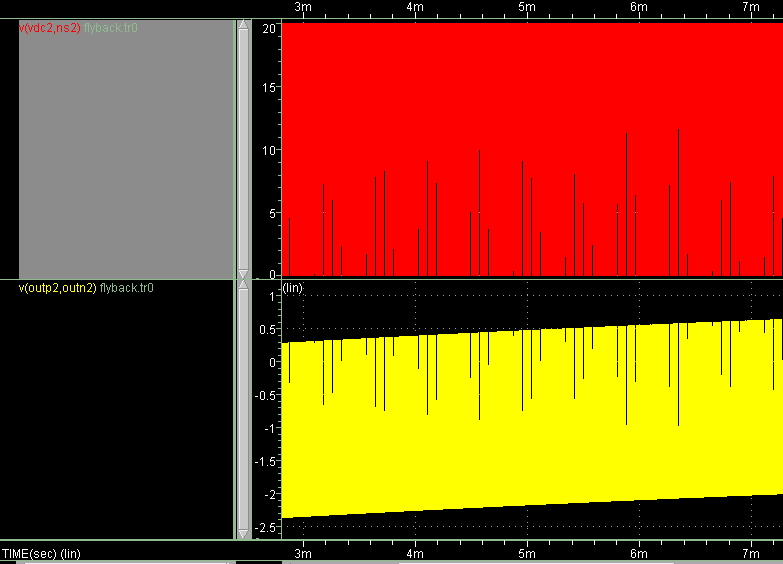The height and width of the screenshot is (564, 783).
Task: Click the 3m tick on the bottom time axis
Action: tap(303, 554)
